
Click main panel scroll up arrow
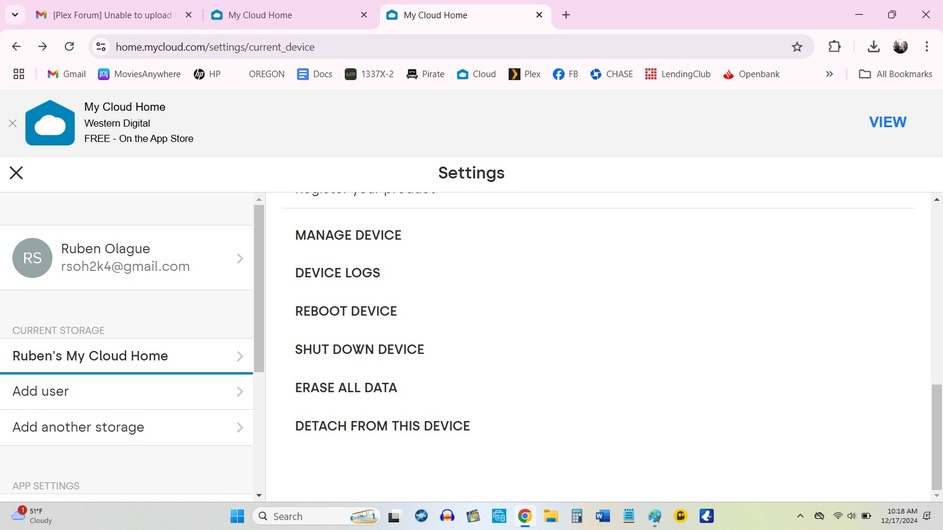[x=936, y=199]
